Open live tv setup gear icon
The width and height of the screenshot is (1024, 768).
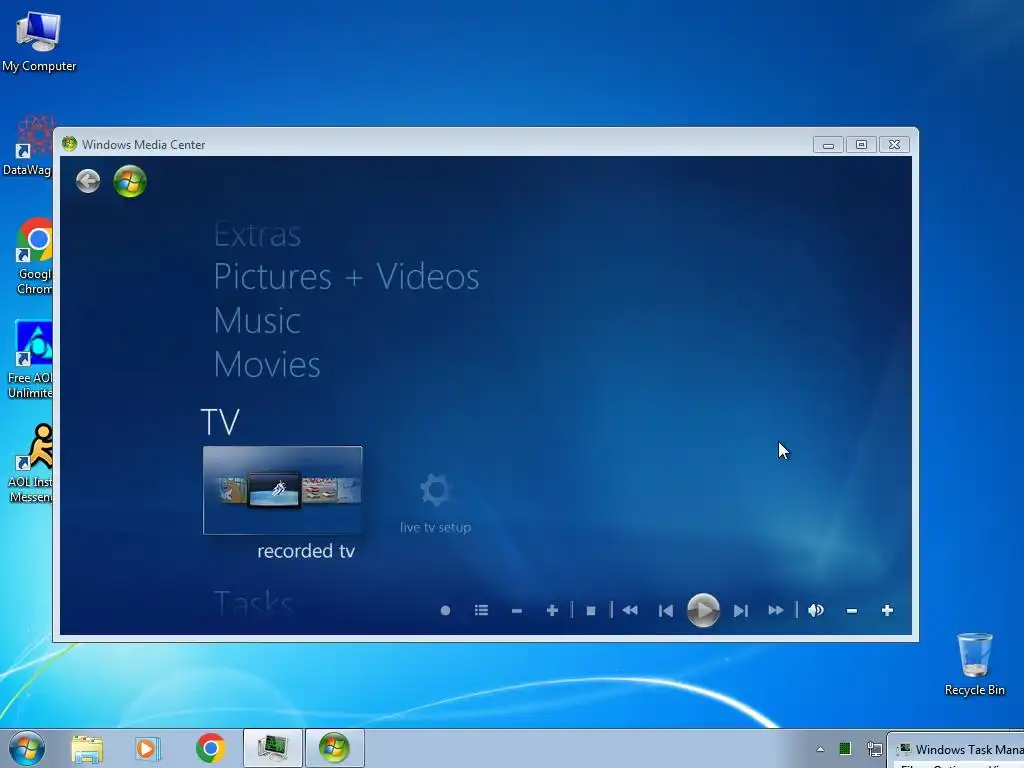pyautogui.click(x=435, y=490)
